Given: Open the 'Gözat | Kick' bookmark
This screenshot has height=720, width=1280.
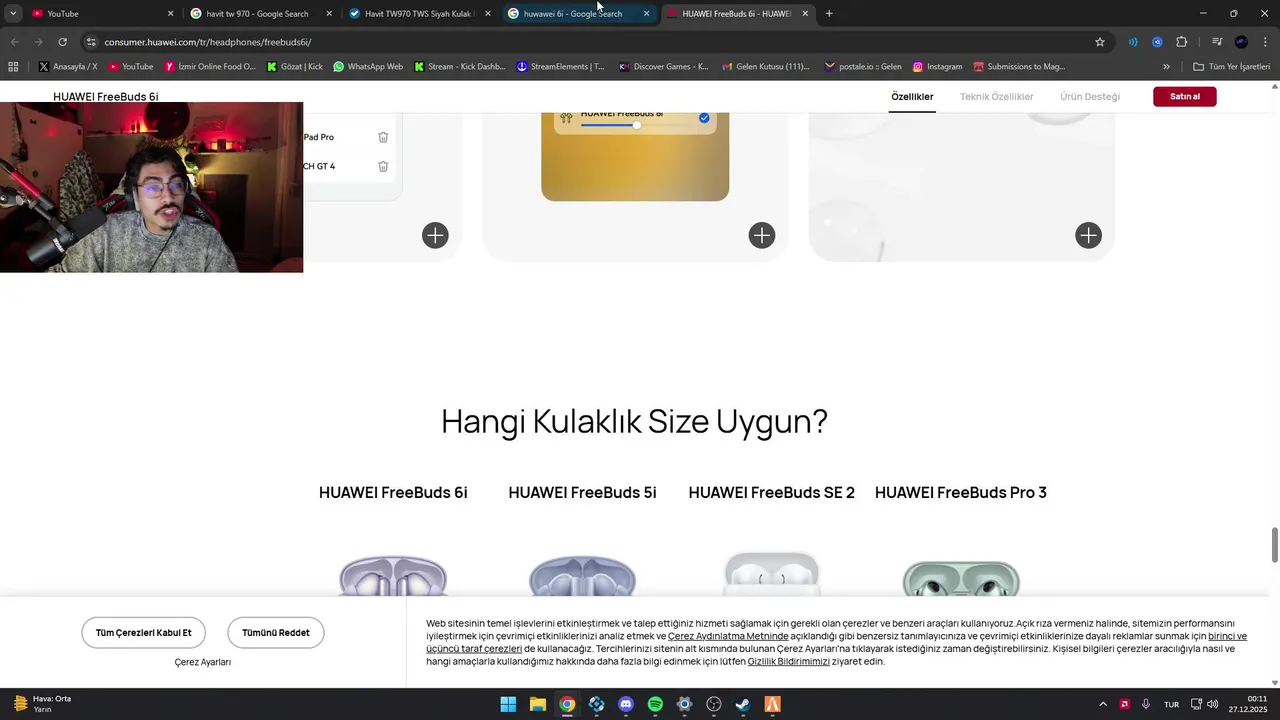Looking at the screenshot, I should (x=294, y=67).
